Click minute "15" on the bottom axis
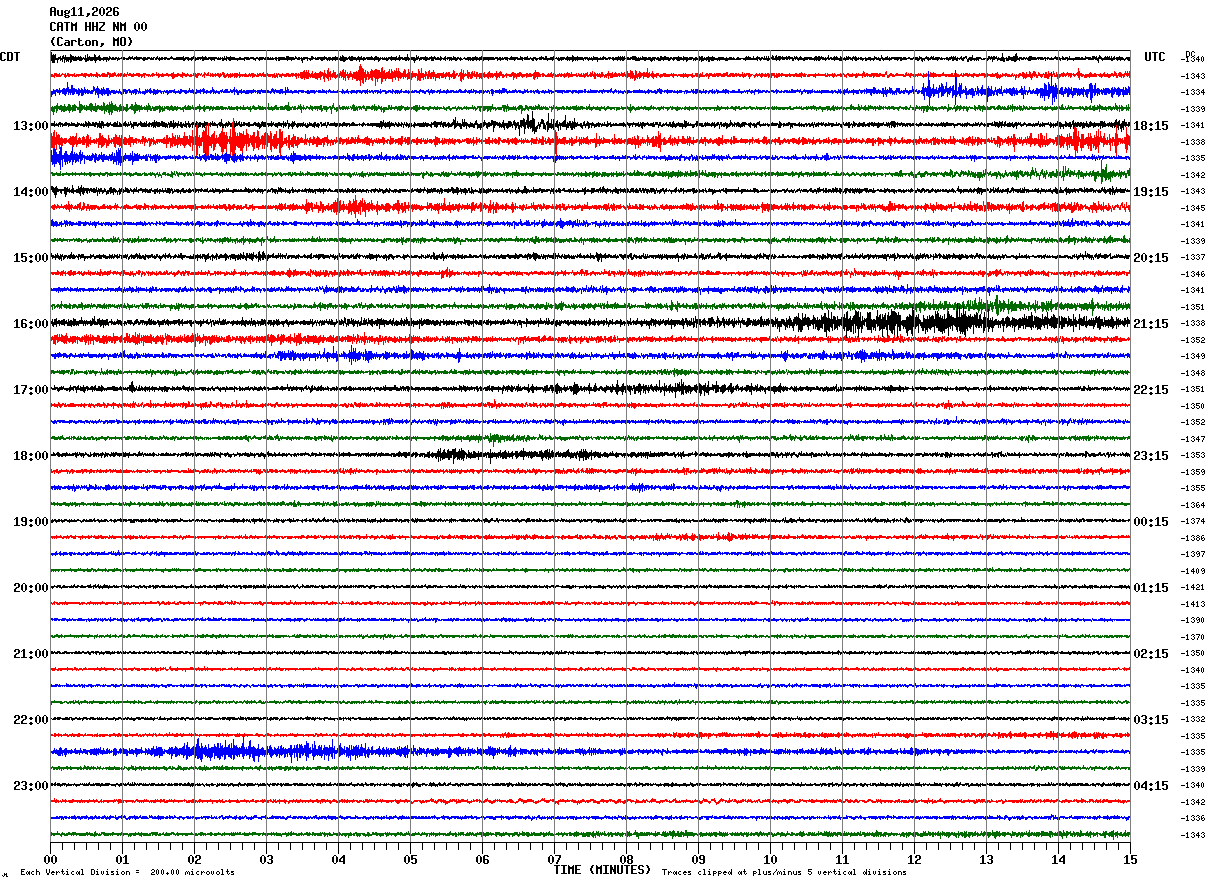Viewport: 1210px width, 886px height. [x=1129, y=859]
